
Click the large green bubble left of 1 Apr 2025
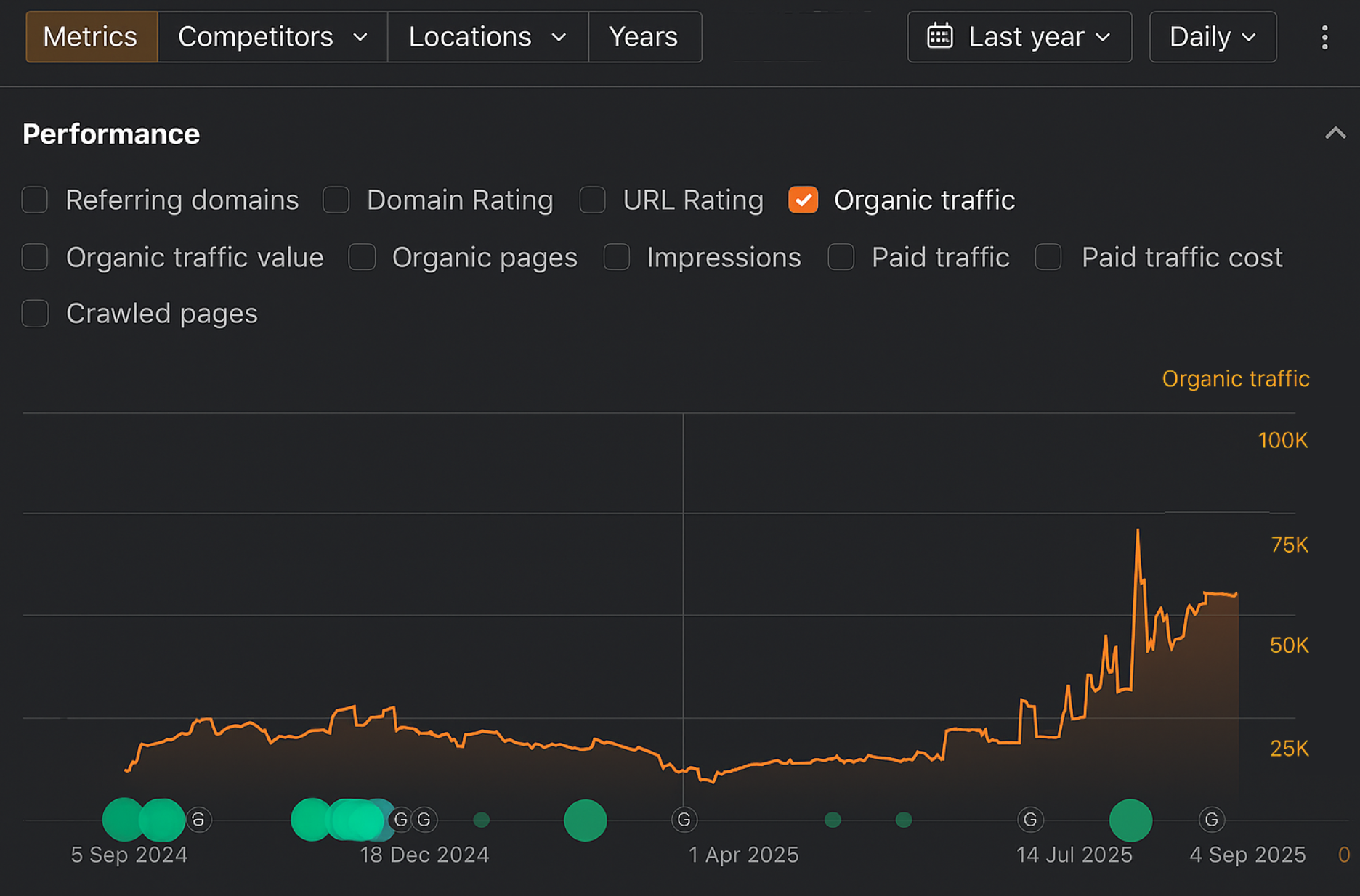(x=585, y=820)
